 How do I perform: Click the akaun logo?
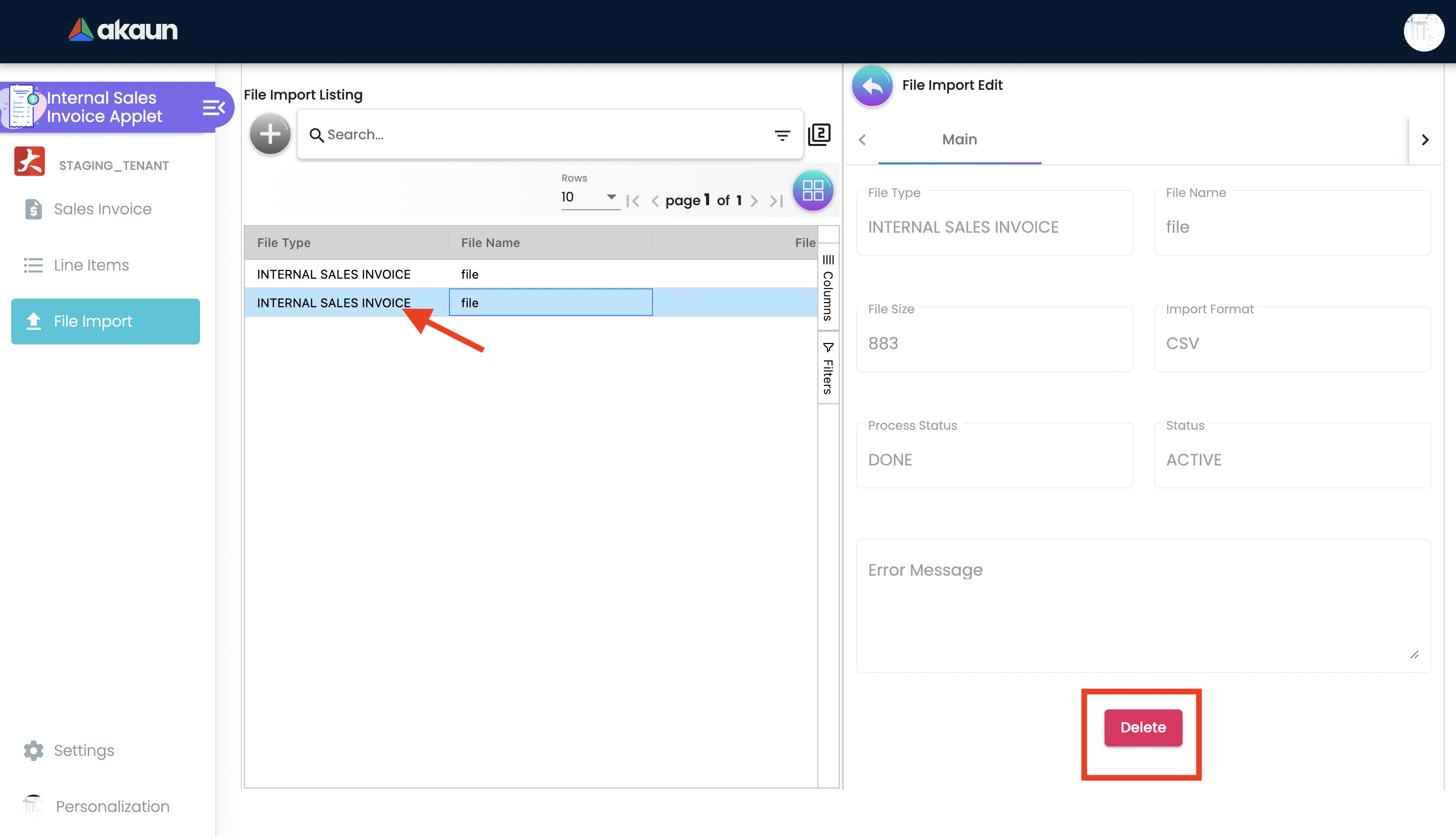[123, 30]
